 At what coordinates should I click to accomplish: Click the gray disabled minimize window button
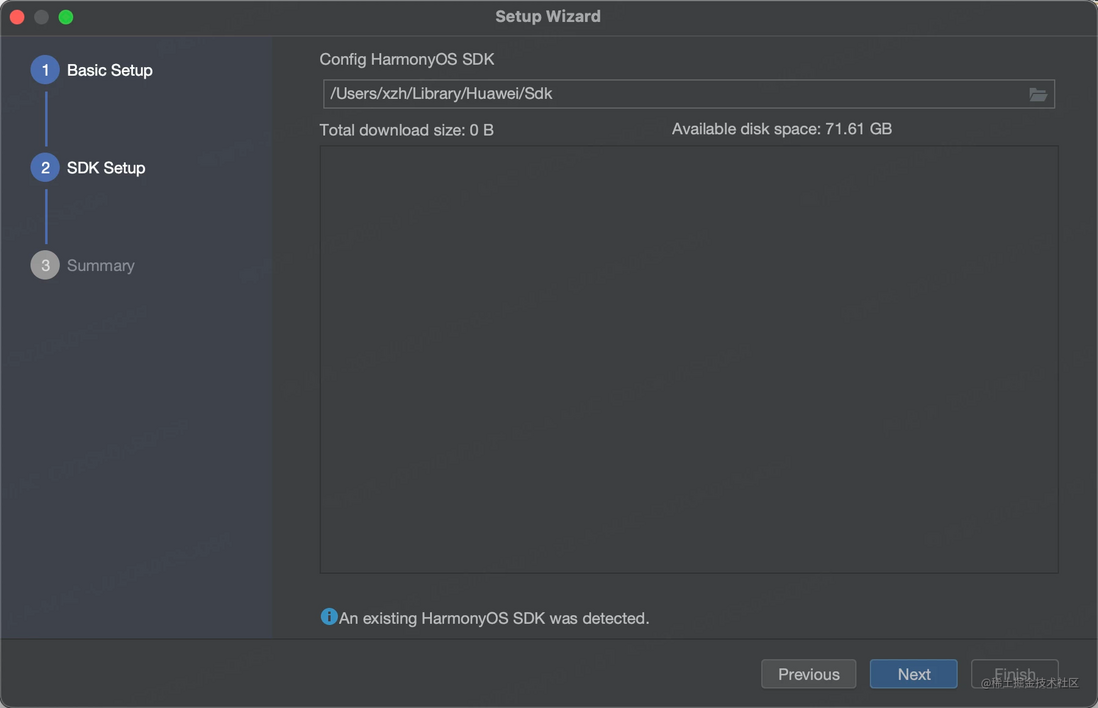41,17
